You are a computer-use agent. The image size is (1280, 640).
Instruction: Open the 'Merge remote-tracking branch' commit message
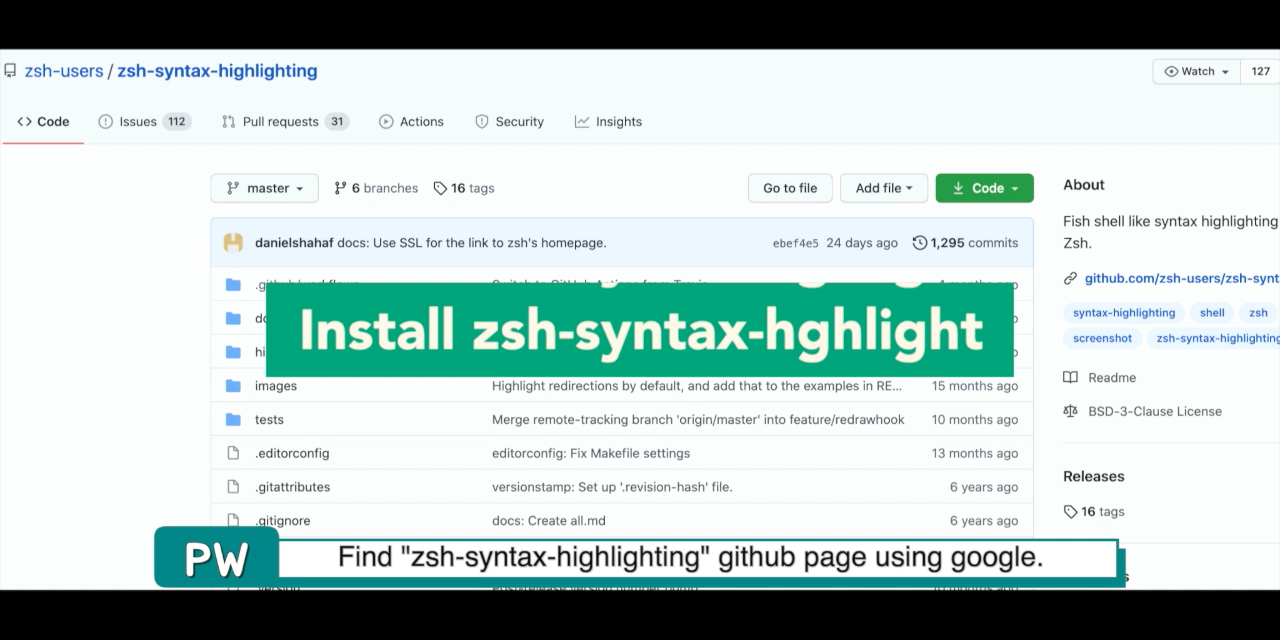(x=698, y=420)
